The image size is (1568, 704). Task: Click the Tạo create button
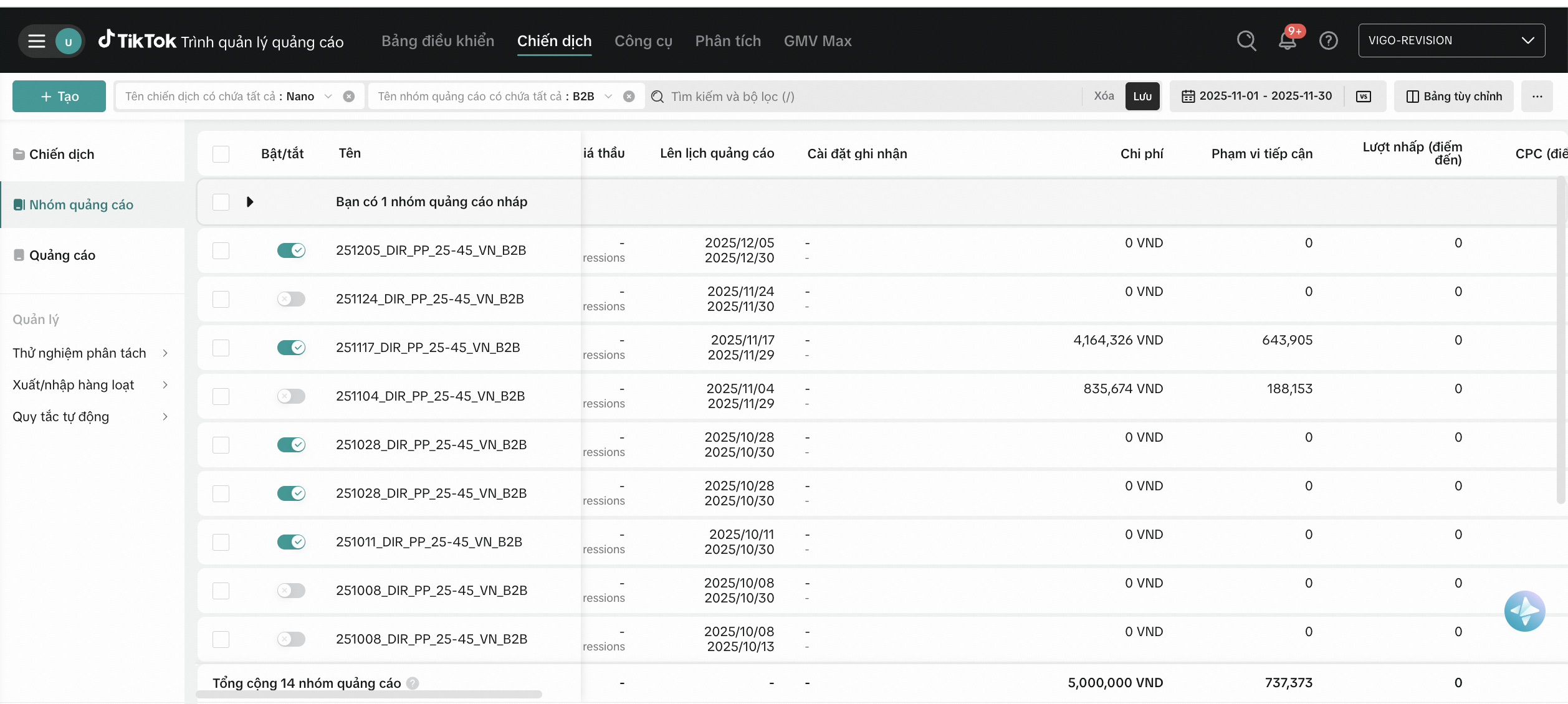[59, 97]
